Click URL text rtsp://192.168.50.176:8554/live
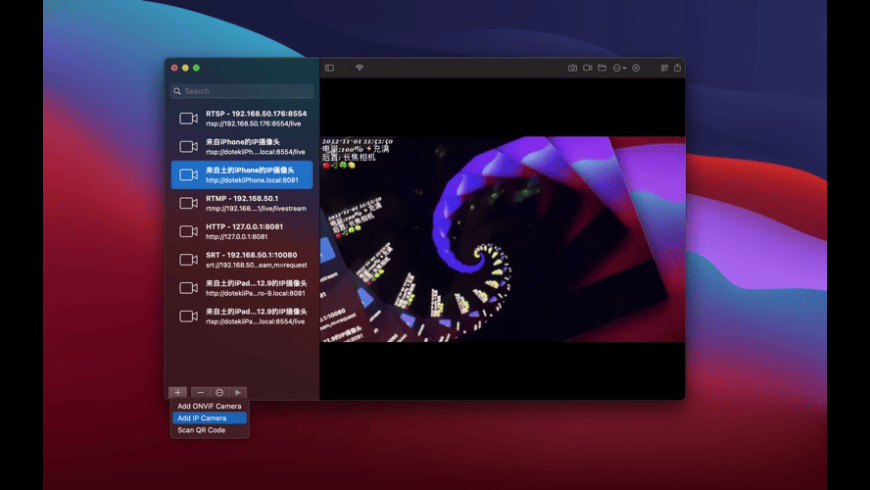 (x=254, y=124)
